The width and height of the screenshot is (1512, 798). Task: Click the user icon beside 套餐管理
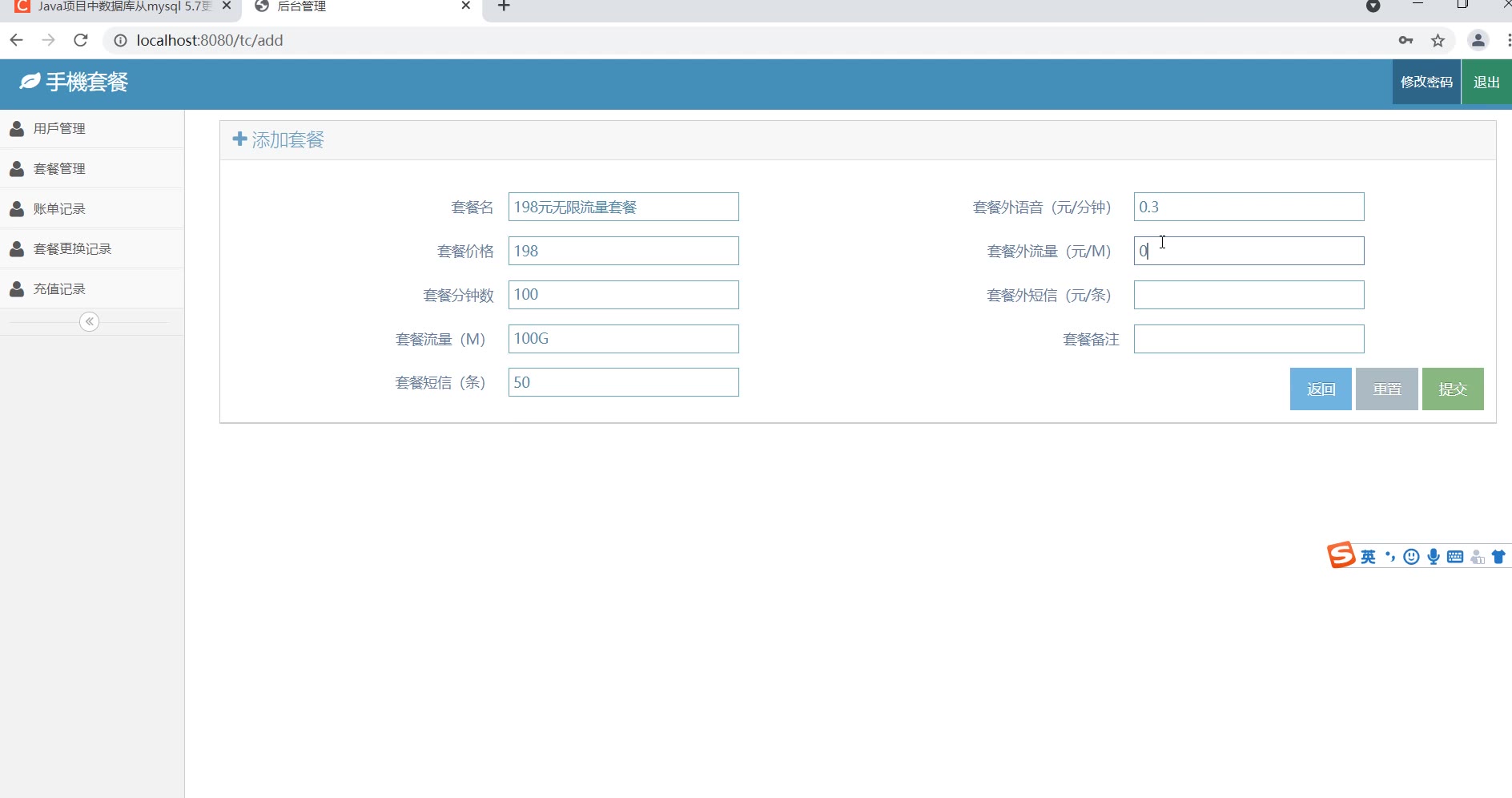click(17, 168)
